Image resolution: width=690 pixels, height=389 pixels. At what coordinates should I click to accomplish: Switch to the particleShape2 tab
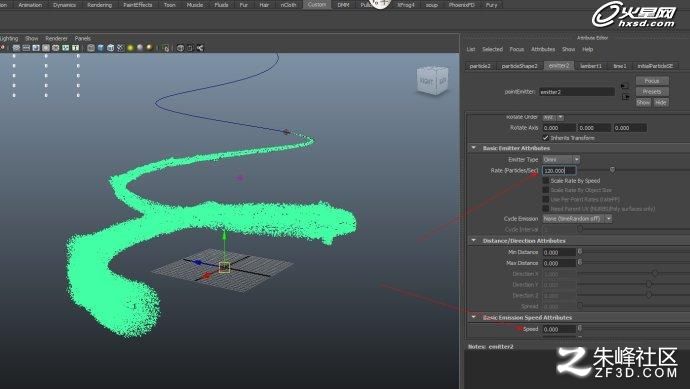(519, 66)
